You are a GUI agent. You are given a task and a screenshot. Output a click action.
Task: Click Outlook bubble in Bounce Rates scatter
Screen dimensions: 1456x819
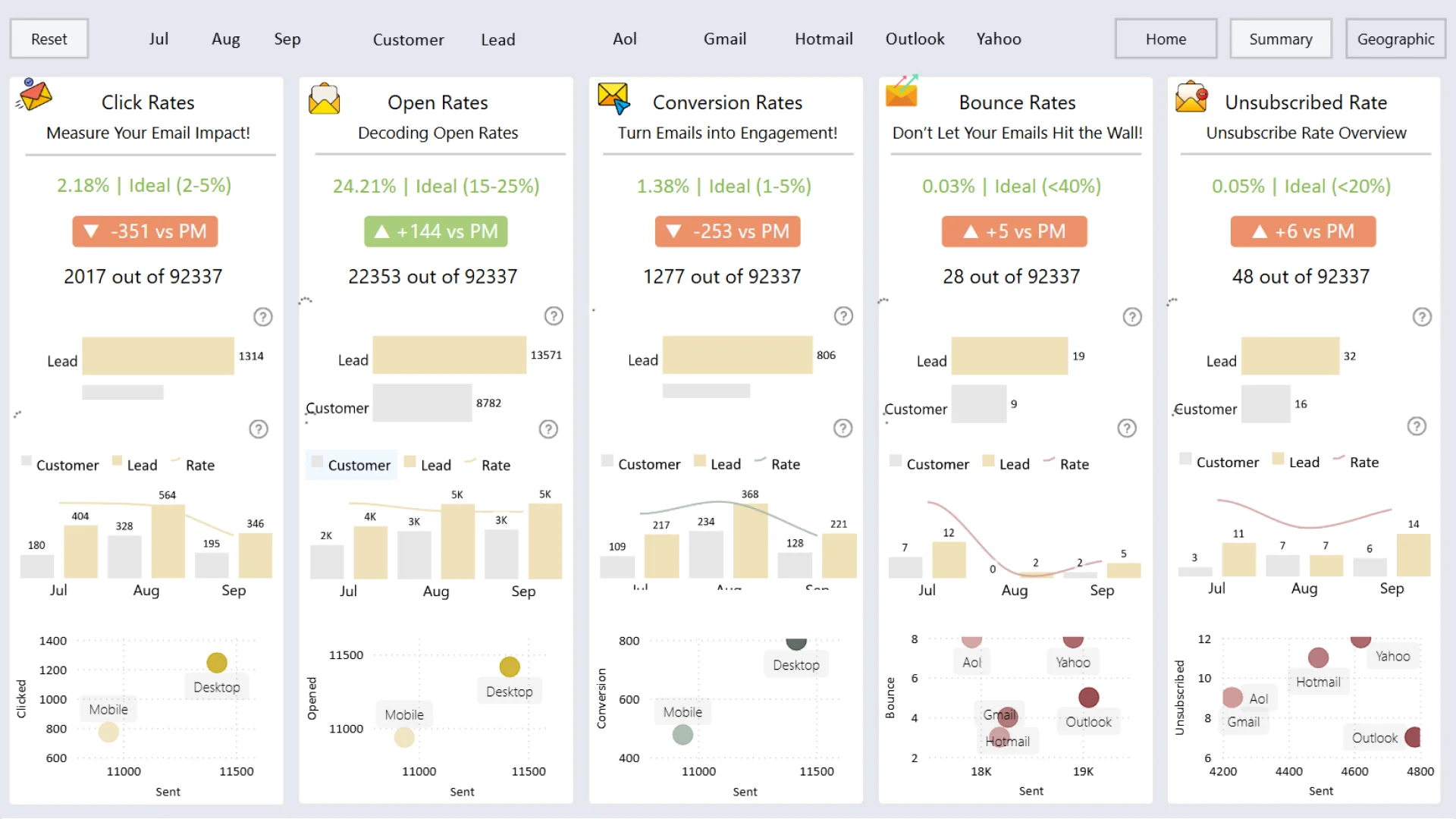1088,697
